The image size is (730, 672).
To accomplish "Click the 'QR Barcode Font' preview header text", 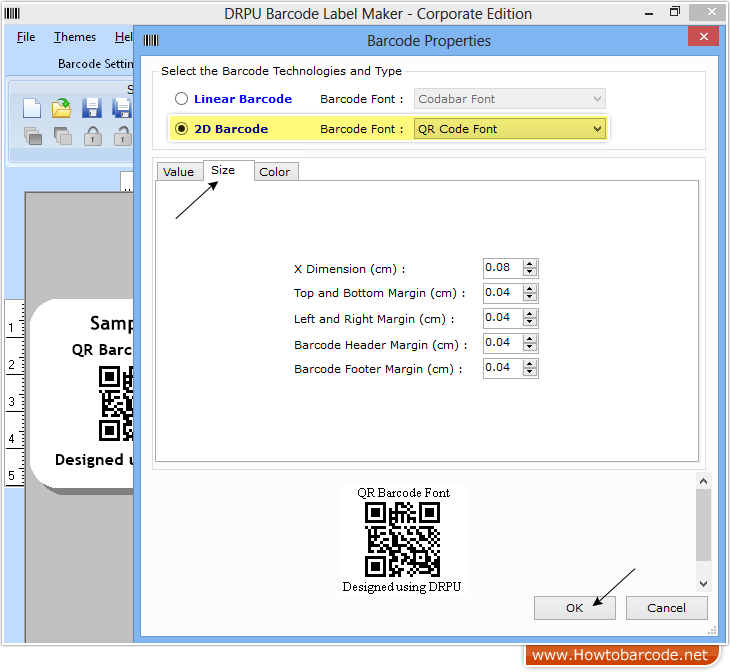I will point(403,493).
